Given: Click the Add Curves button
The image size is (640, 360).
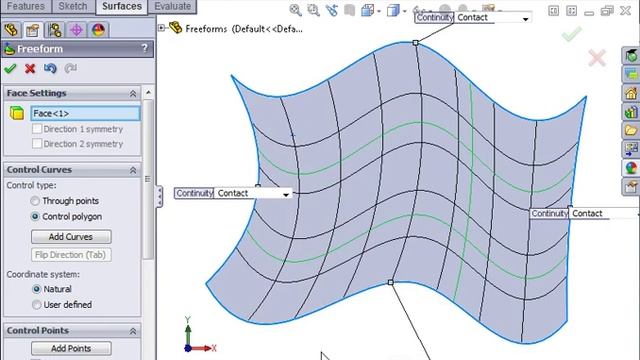Looking at the screenshot, I should point(71,237).
